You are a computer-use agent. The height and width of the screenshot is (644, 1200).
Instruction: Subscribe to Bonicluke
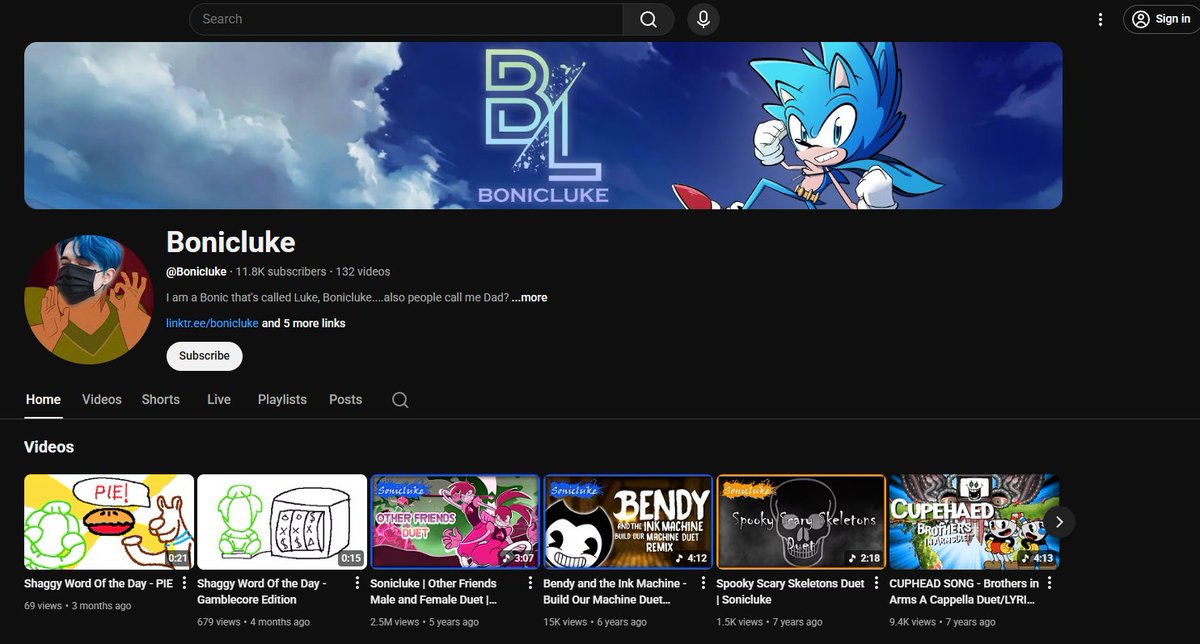pos(204,355)
